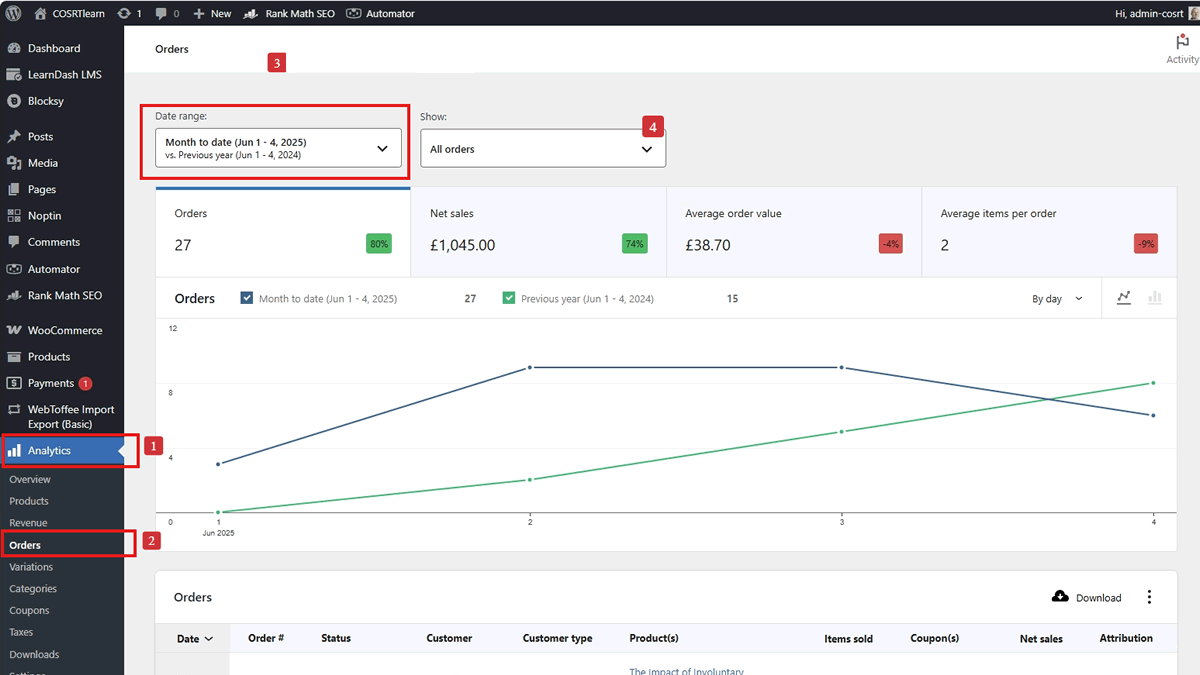Click the updates icon in admin bar
The height and width of the screenshot is (675, 1200).
click(x=123, y=14)
